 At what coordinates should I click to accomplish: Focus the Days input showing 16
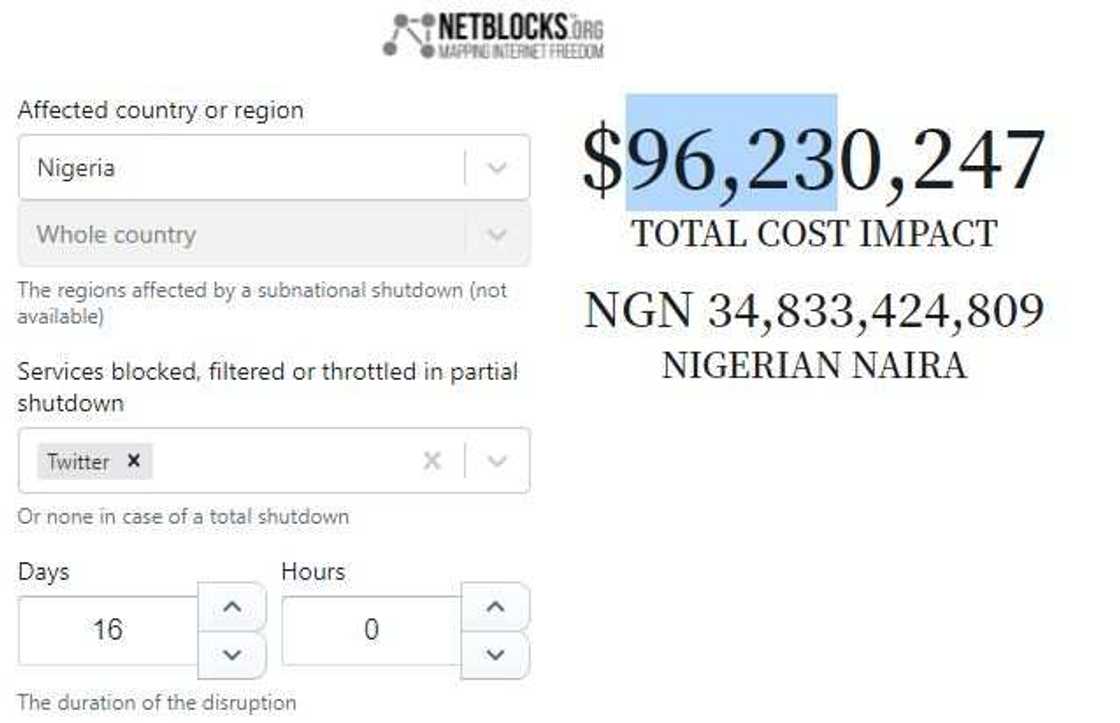[x=108, y=630]
